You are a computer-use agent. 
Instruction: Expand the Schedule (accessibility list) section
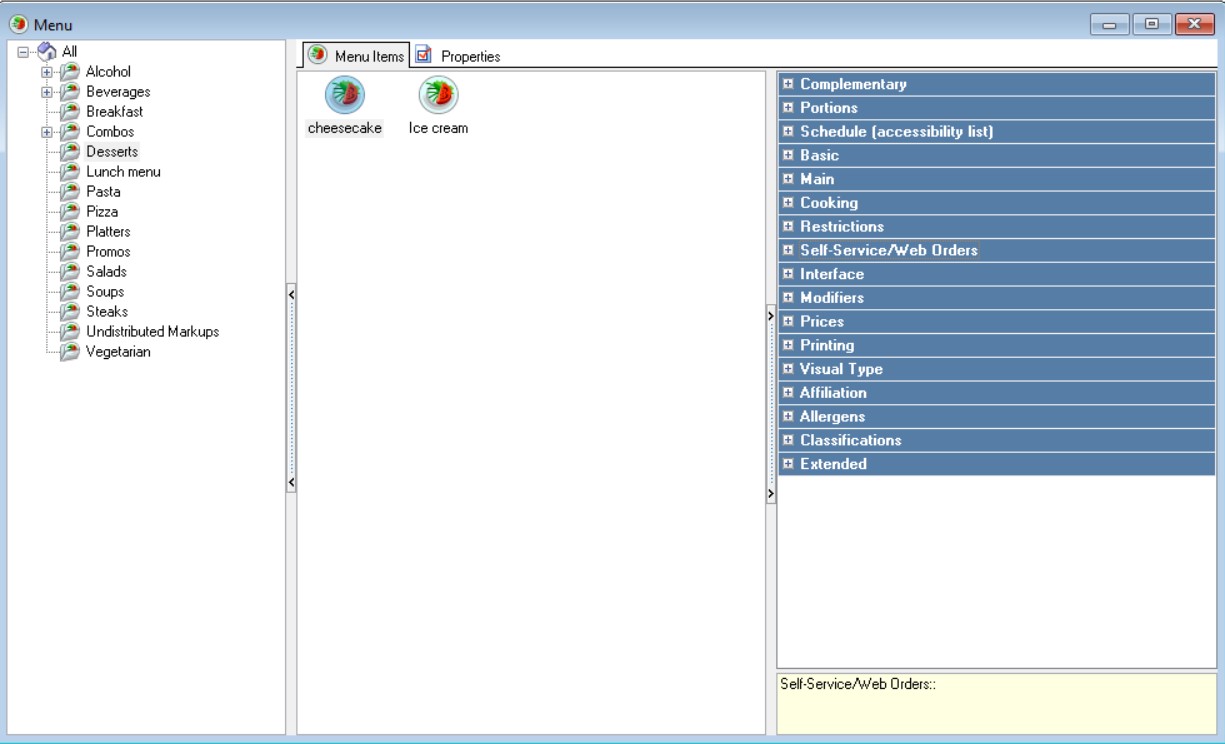coord(788,132)
